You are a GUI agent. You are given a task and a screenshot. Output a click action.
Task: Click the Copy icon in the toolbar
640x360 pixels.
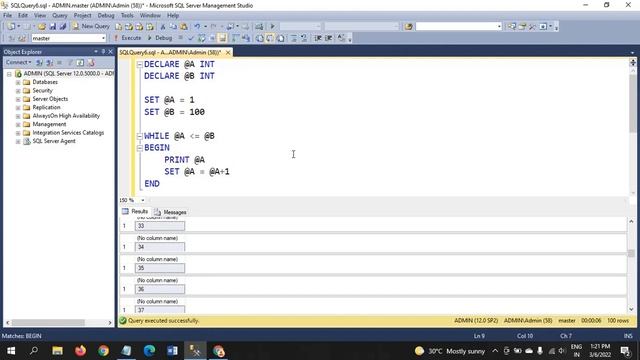(x=173, y=27)
